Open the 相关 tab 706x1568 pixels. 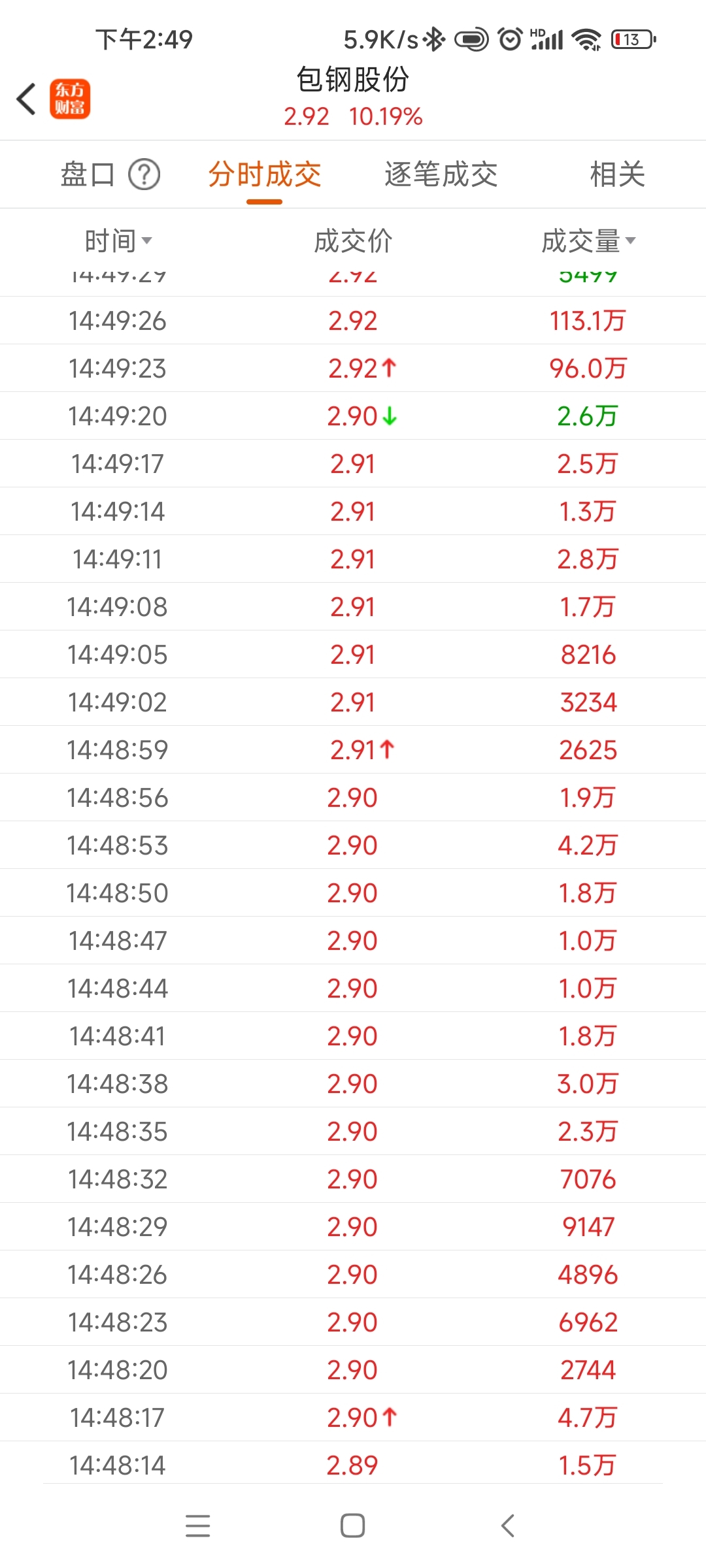pyautogui.click(x=618, y=174)
